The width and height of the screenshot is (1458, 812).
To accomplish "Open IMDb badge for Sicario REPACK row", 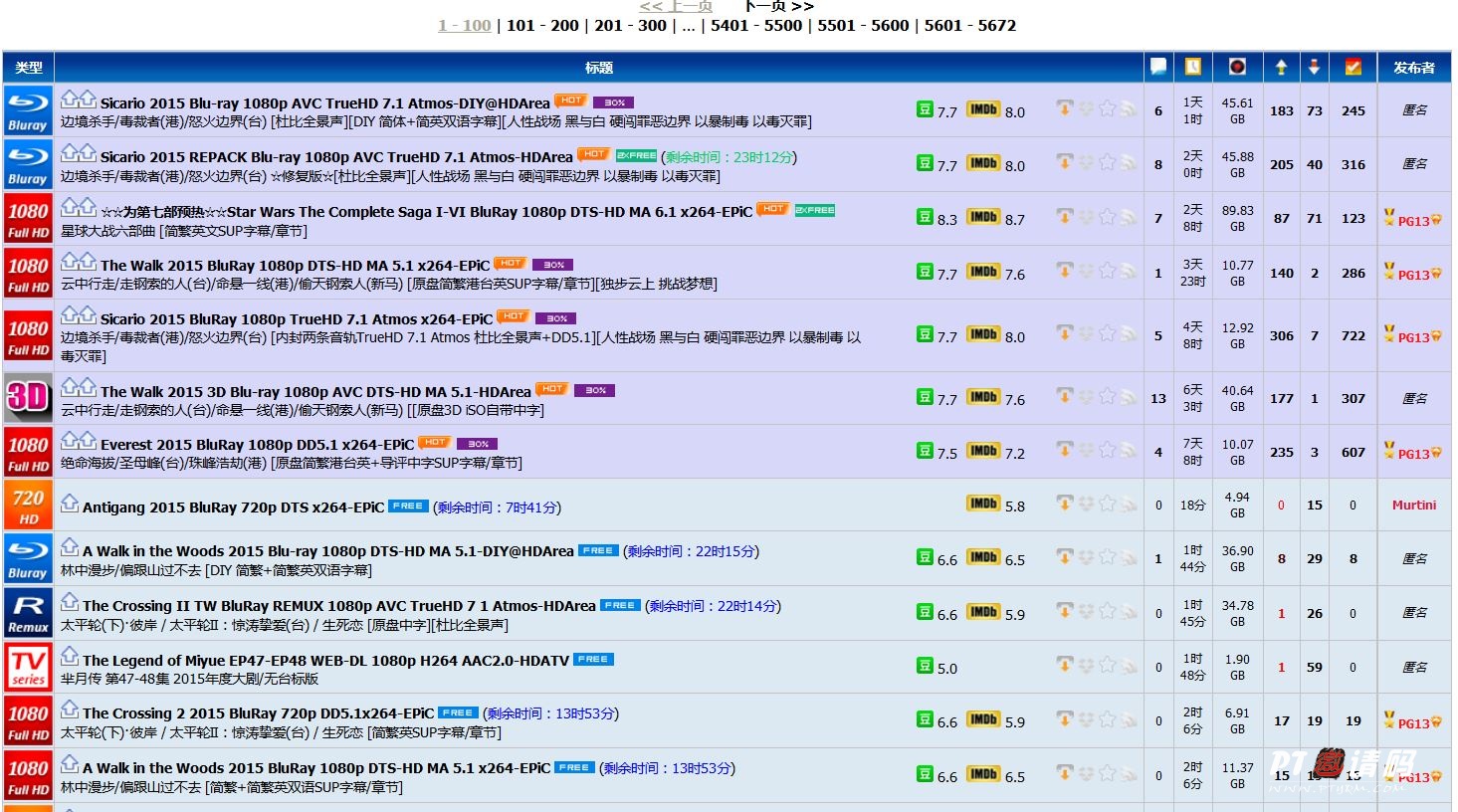I will pyautogui.click(x=983, y=162).
